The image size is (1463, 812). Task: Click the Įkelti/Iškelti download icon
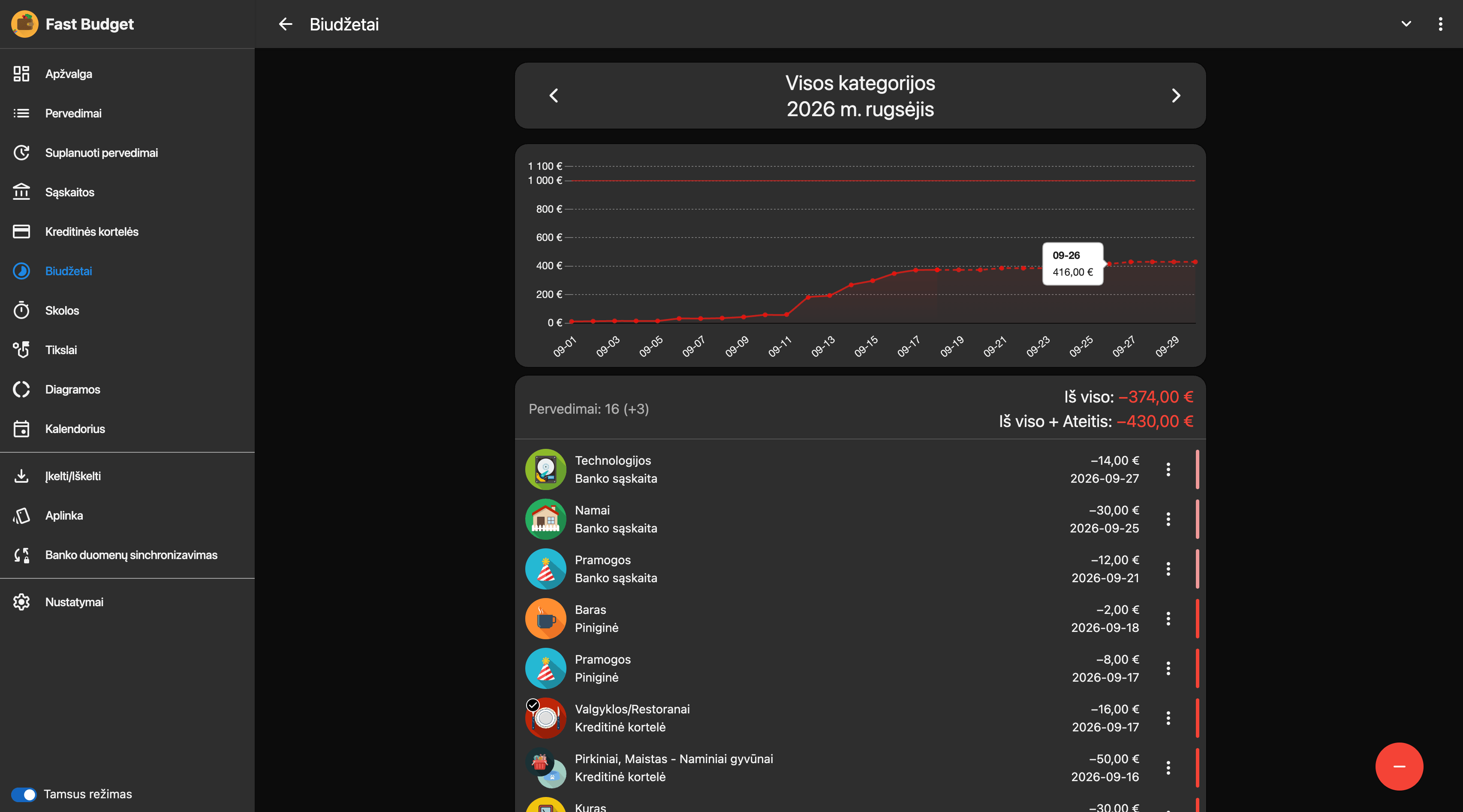tap(21, 476)
